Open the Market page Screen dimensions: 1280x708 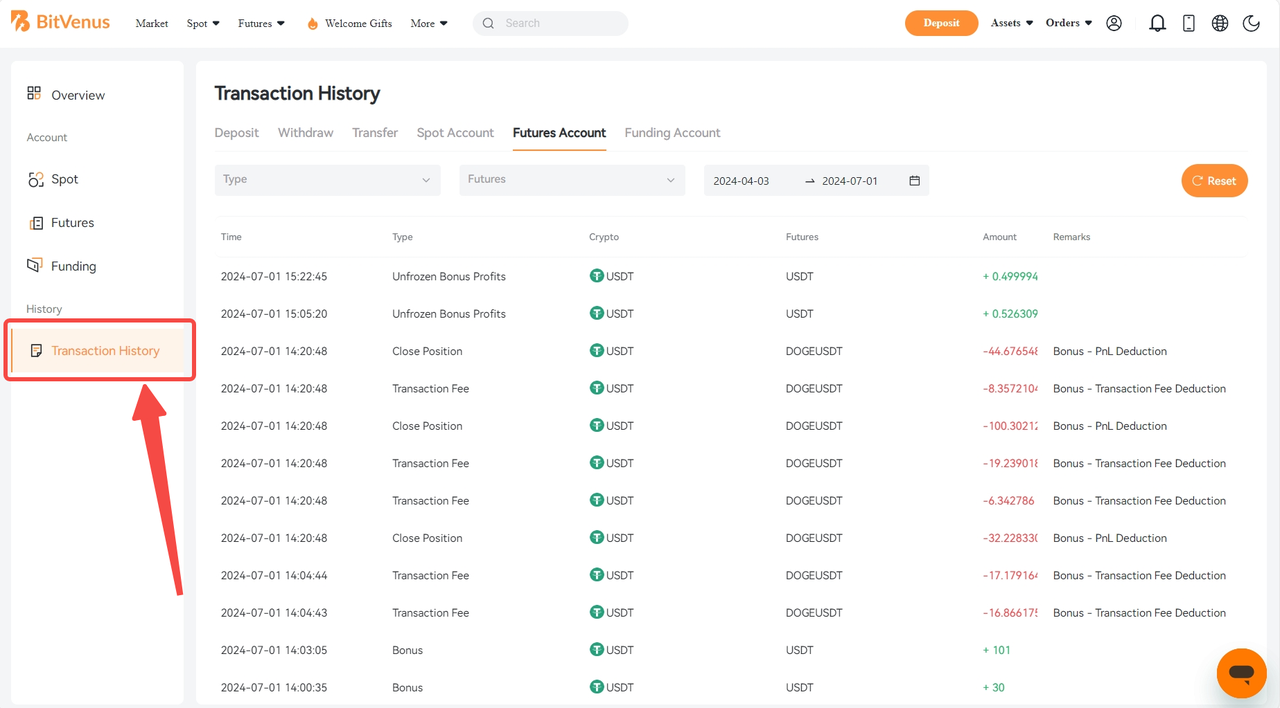[x=152, y=23]
